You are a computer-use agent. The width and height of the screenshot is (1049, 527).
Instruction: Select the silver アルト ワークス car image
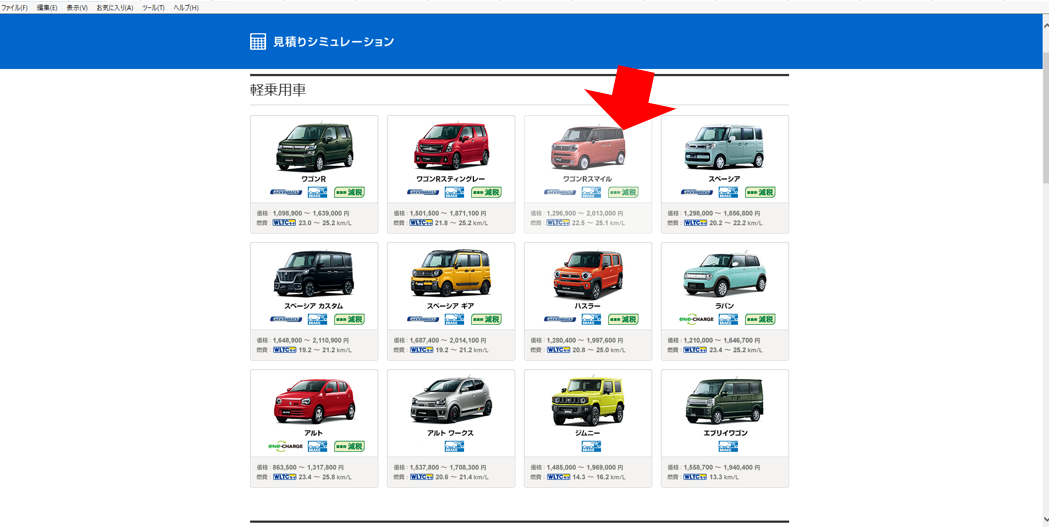451,401
